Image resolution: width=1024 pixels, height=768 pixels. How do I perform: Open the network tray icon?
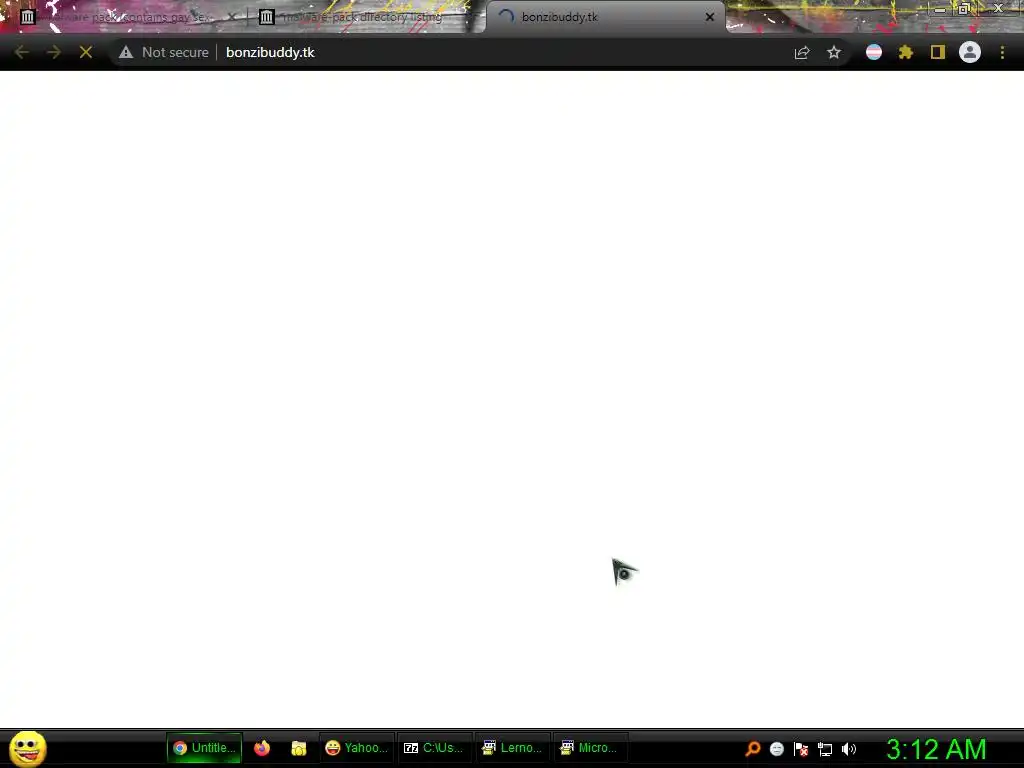[x=825, y=750]
